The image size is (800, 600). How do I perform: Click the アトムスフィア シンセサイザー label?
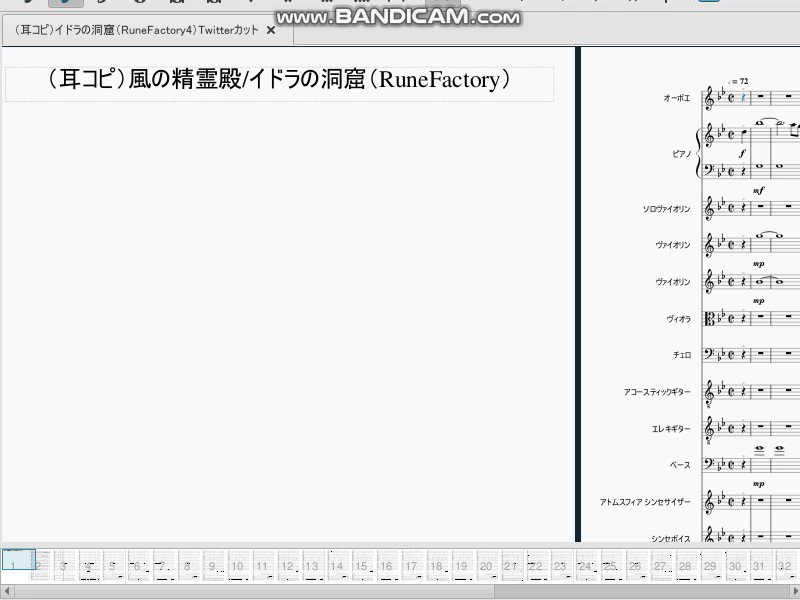click(645, 502)
